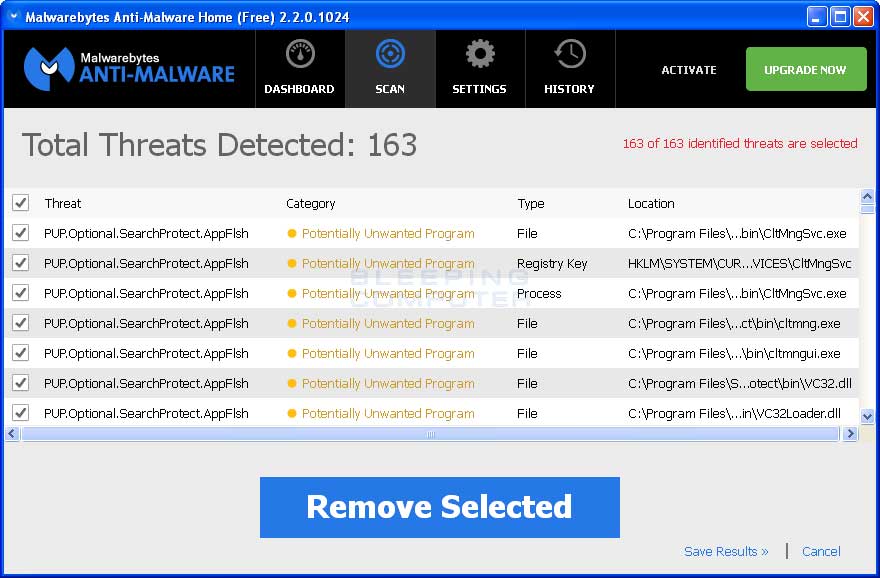The width and height of the screenshot is (880, 578).
Task: Toggle the checkbox on the VC32.dll threat row
Action: (21, 383)
